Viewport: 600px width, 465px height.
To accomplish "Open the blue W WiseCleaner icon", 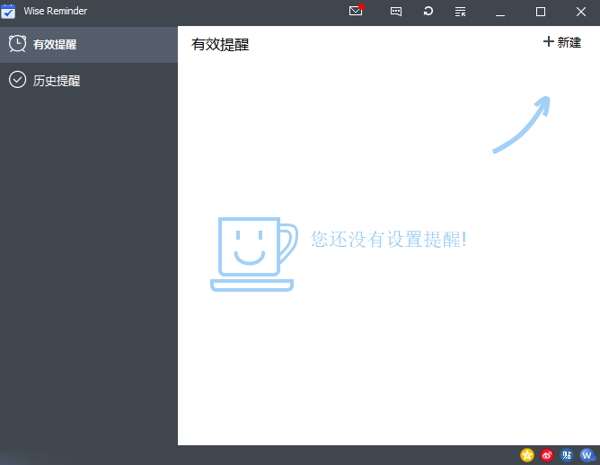I will click(587, 455).
